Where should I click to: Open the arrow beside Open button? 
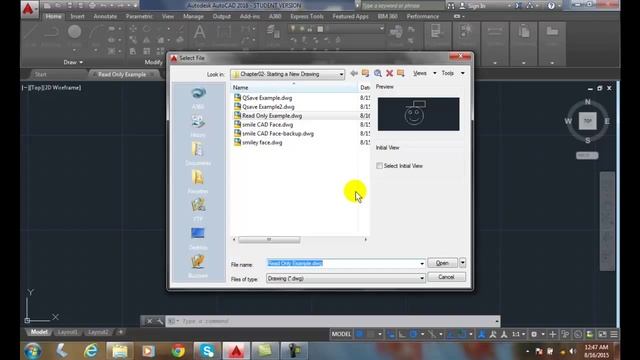pyautogui.click(x=462, y=263)
